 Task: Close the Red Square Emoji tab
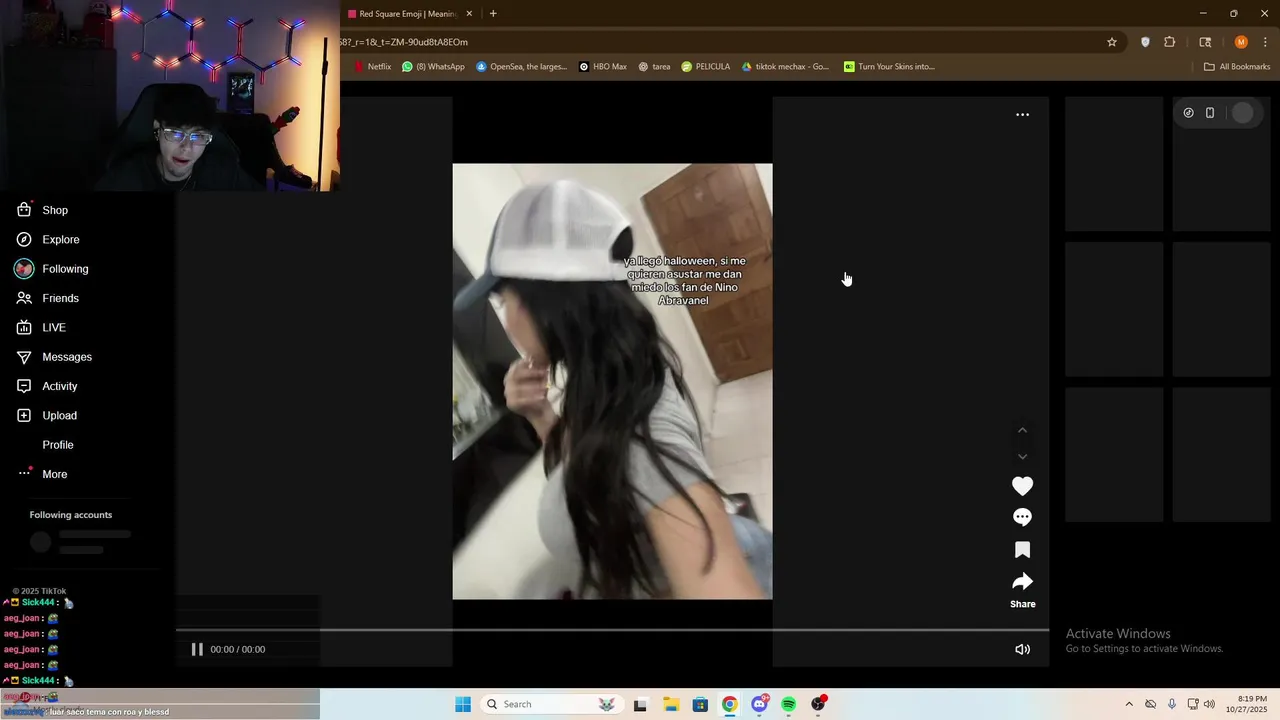[x=469, y=14]
